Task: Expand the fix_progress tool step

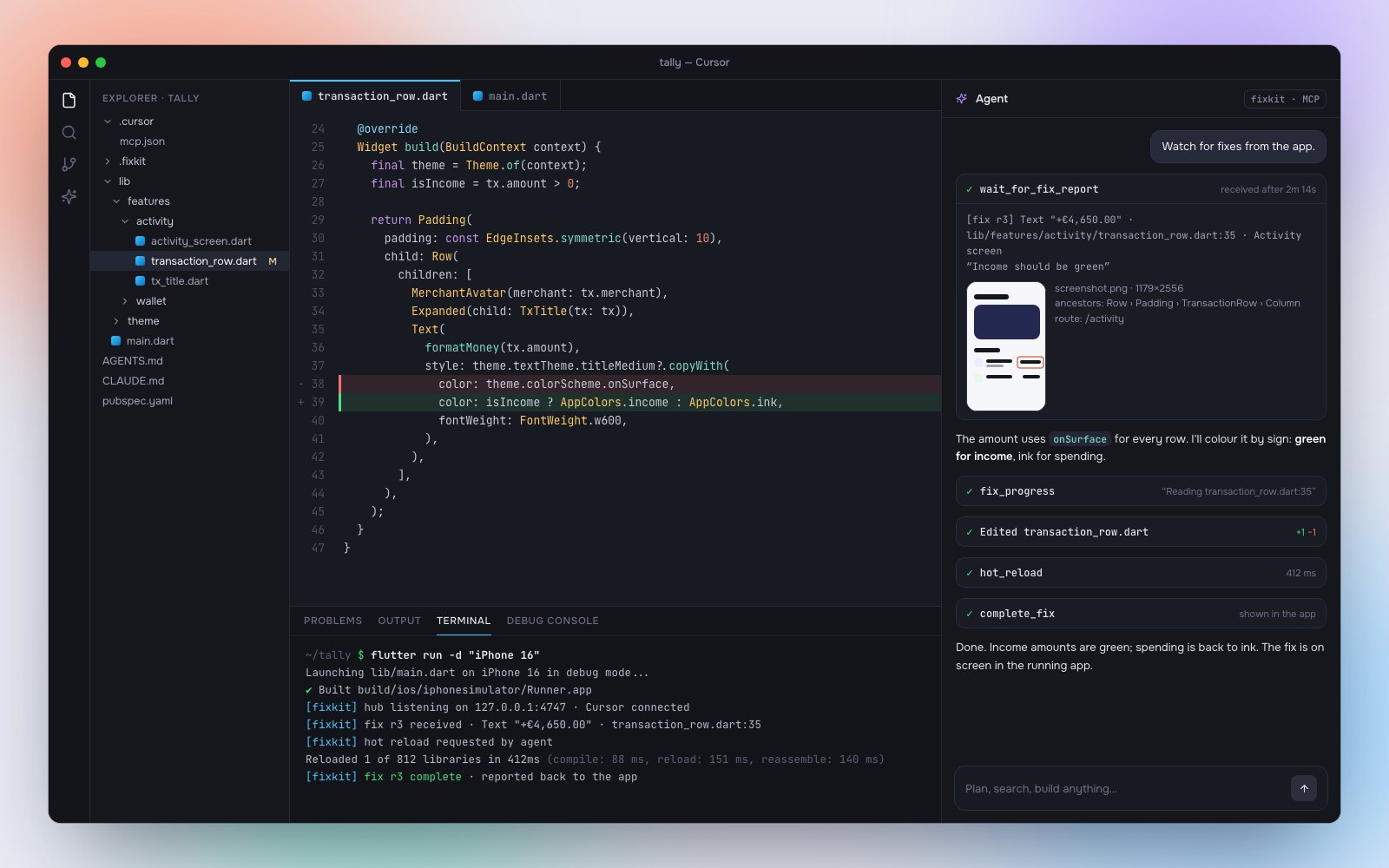Action: [x=1141, y=491]
